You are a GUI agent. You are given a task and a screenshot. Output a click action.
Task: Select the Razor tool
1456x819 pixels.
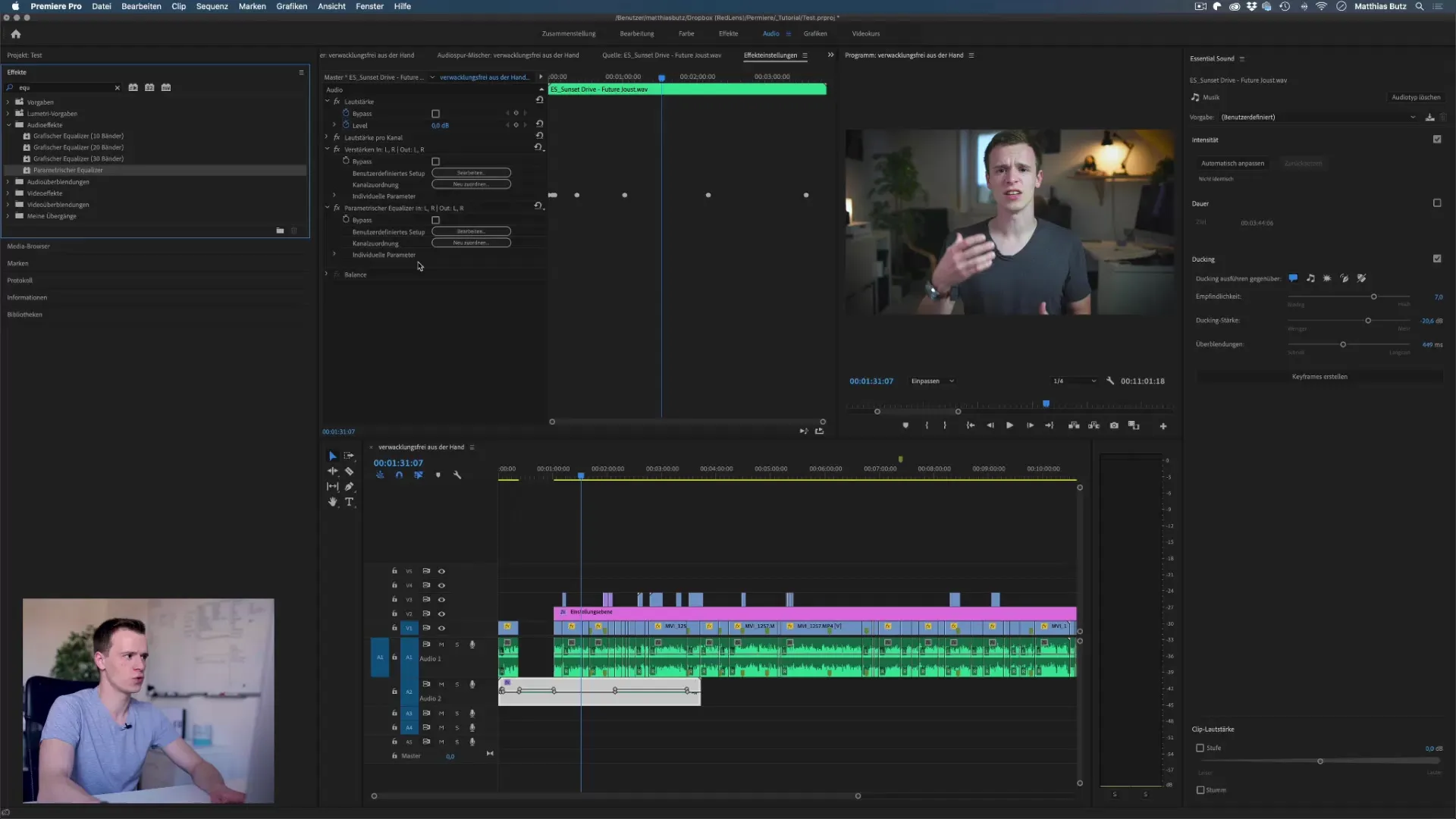(349, 471)
